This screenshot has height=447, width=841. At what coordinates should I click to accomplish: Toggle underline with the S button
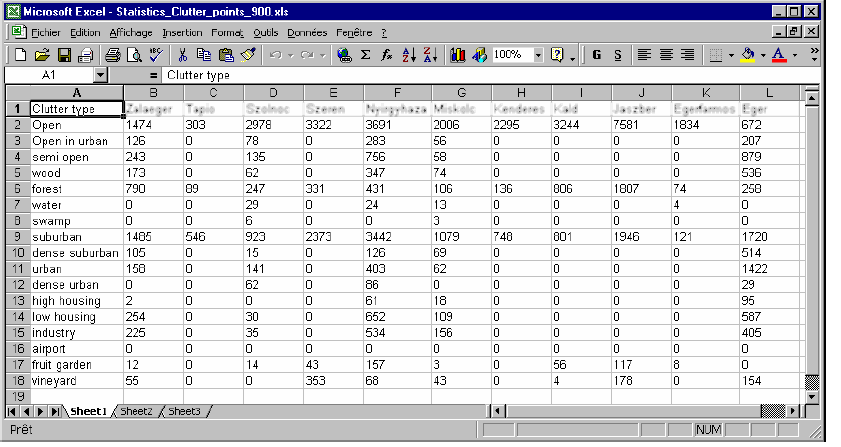pyautogui.click(x=618, y=54)
